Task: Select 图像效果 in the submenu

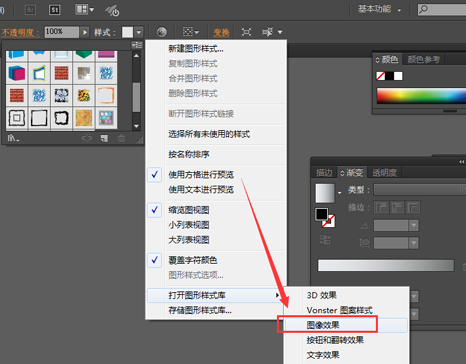Action: coord(346,325)
